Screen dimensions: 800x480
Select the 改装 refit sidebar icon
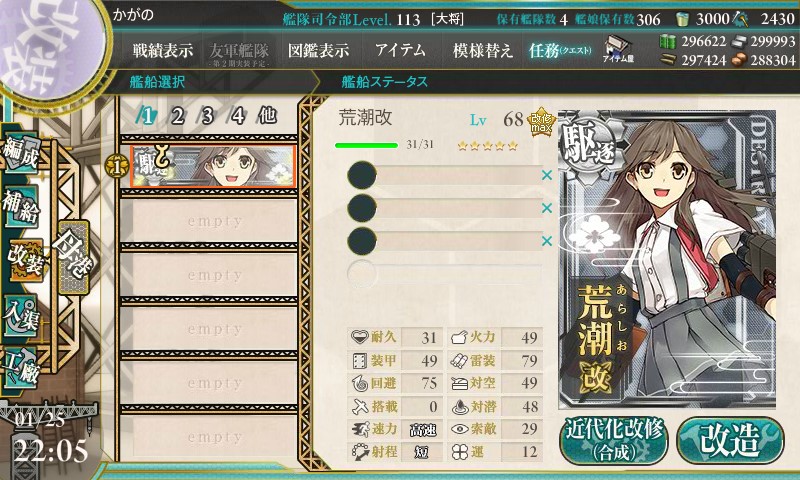(x=24, y=260)
